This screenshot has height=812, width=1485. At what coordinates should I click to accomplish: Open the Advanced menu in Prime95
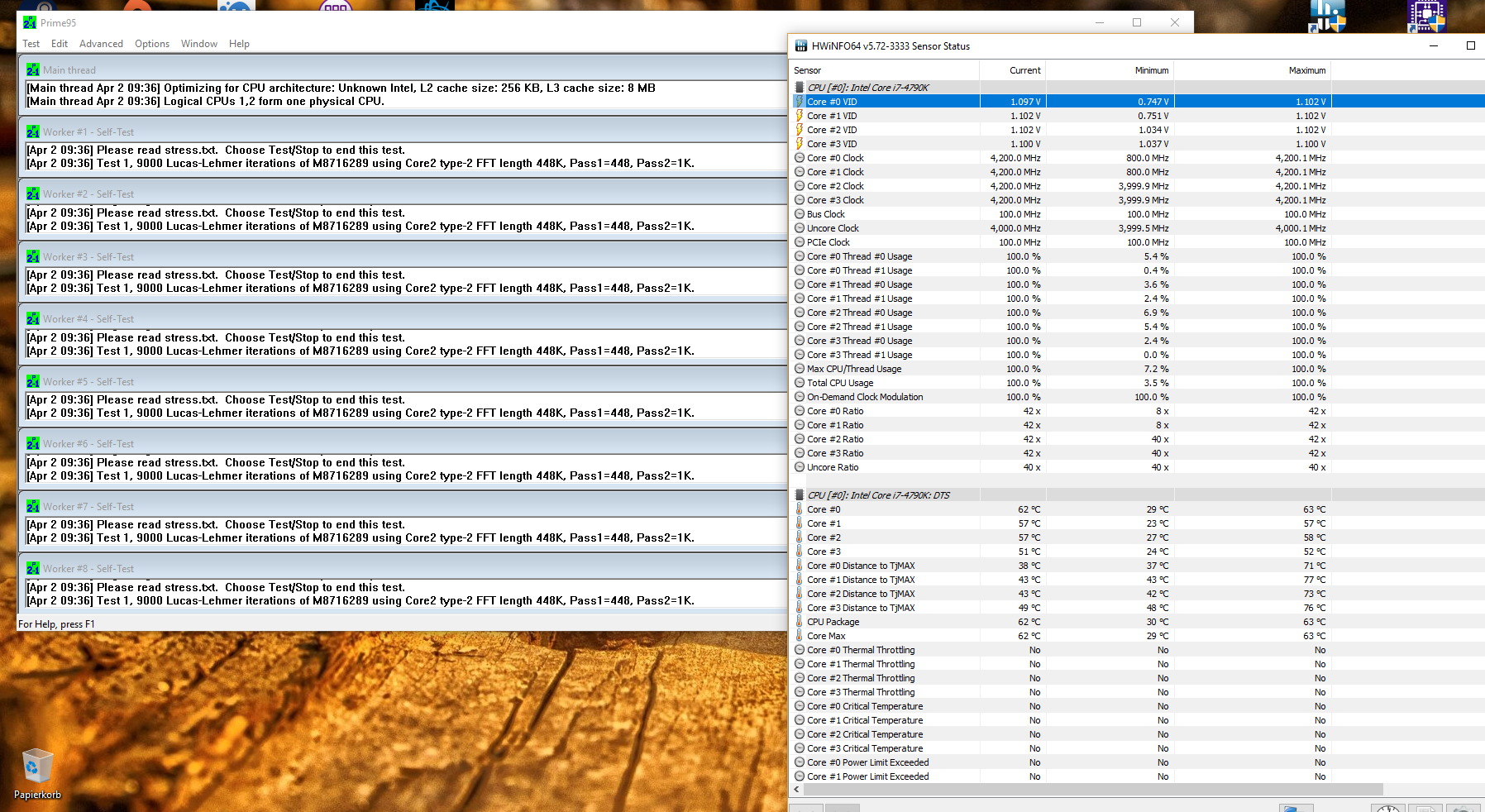[x=101, y=44]
